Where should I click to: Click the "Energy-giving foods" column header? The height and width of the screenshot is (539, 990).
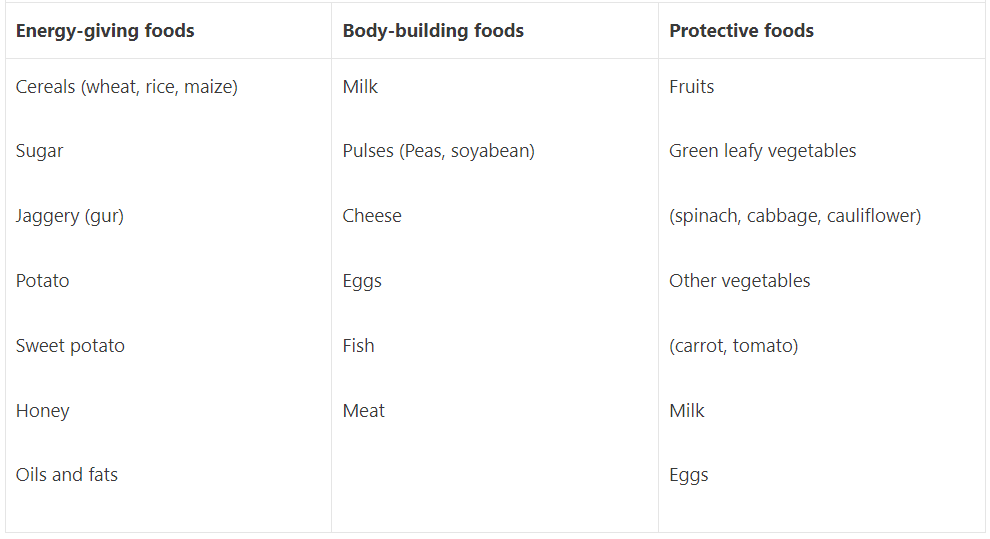105,31
